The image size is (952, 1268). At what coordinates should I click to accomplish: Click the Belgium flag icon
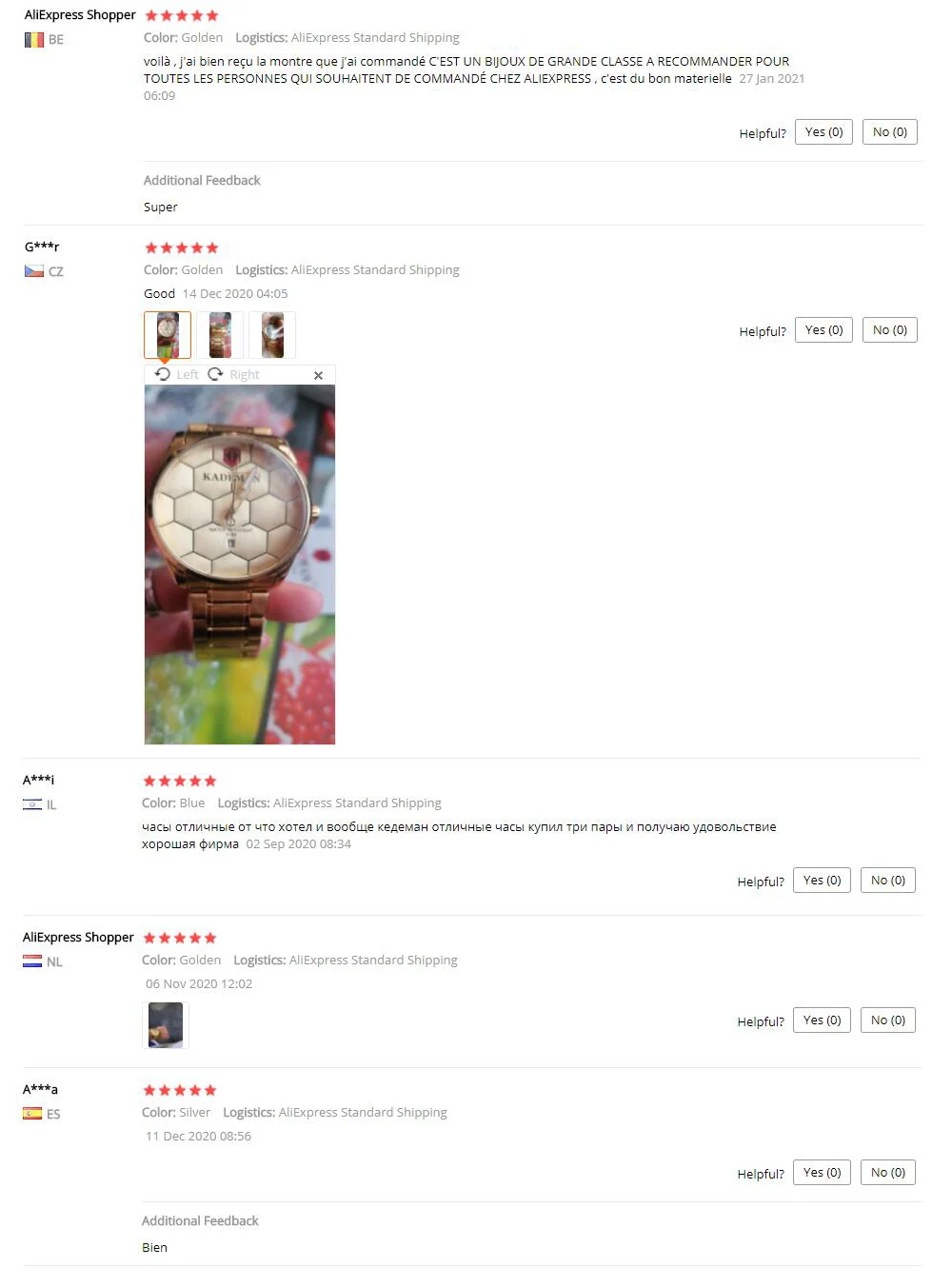pos(33,40)
